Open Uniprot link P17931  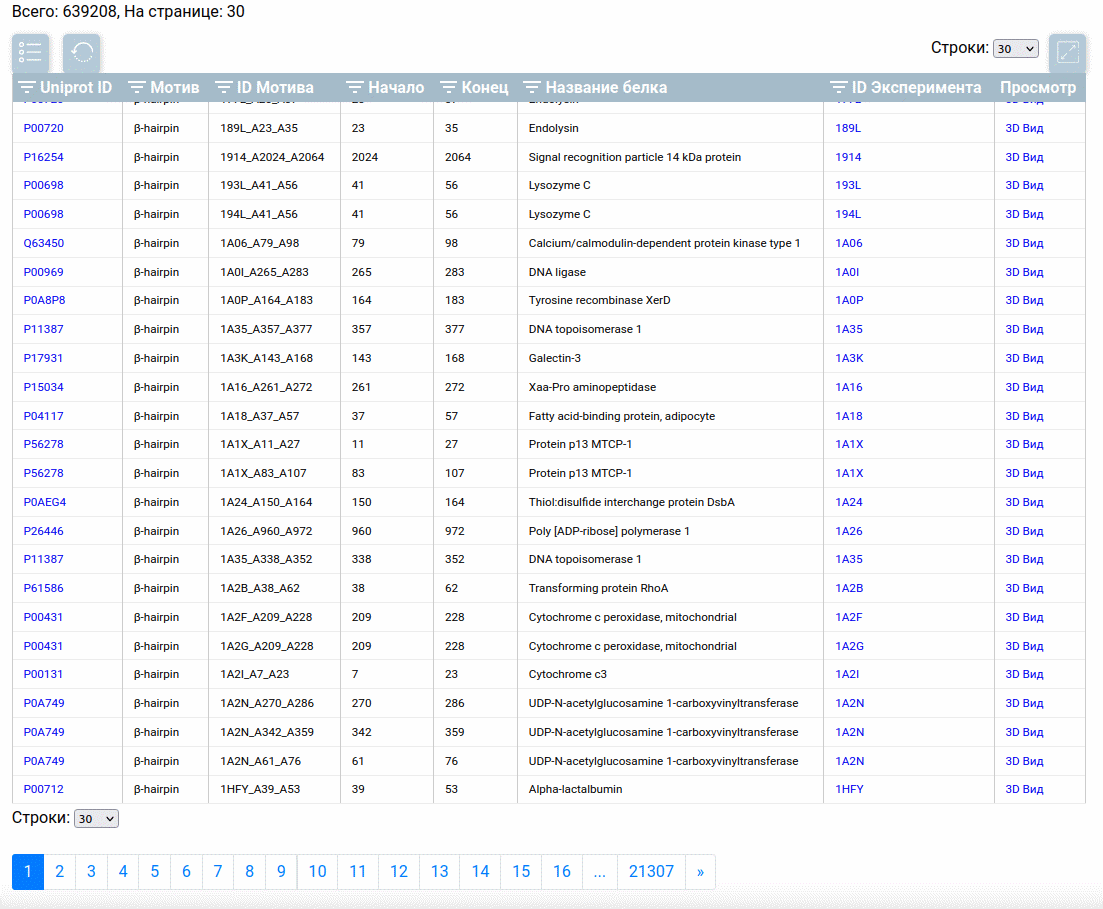tap(43, 358)
